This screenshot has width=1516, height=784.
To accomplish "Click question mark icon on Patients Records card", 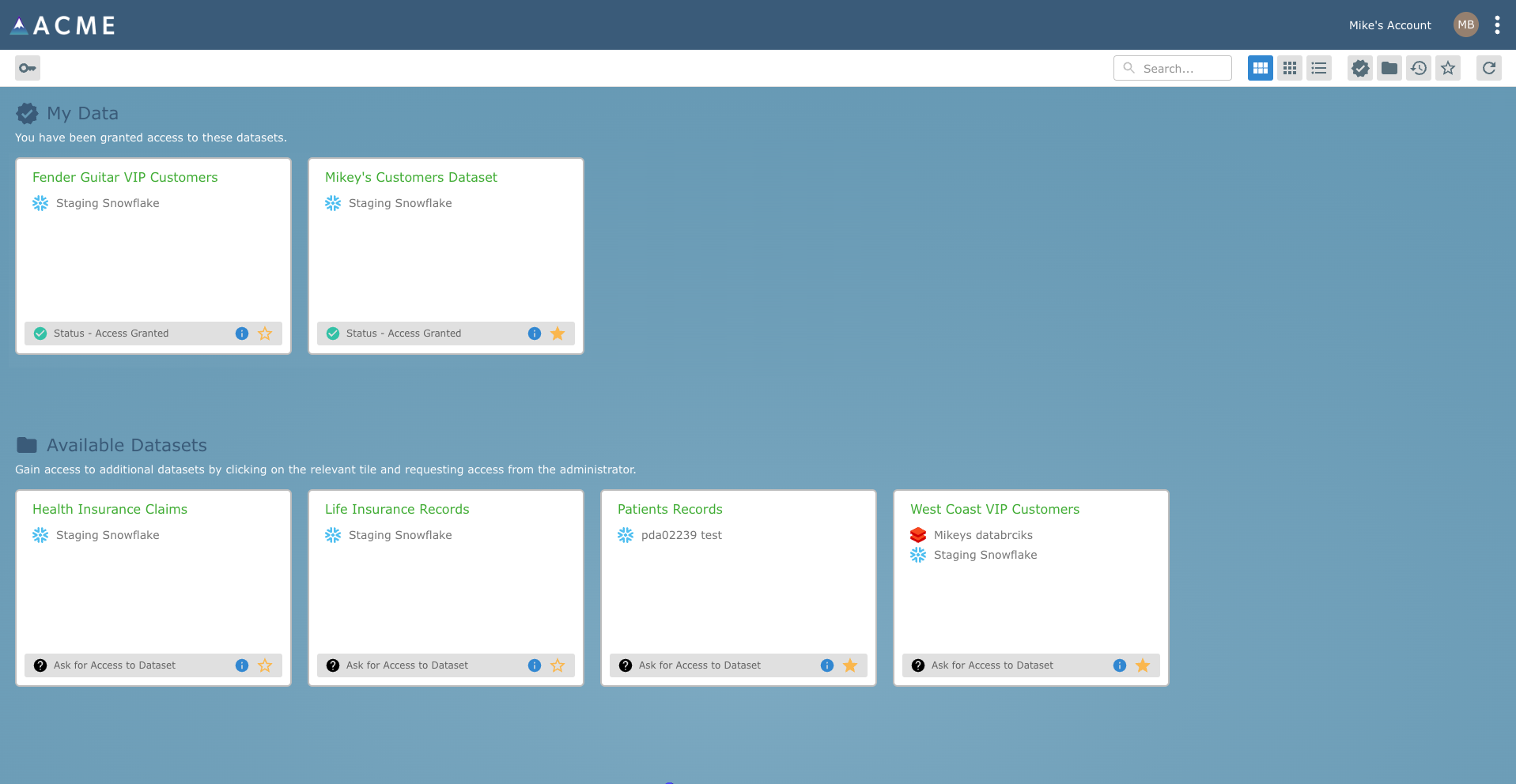I will coord(626,665).
